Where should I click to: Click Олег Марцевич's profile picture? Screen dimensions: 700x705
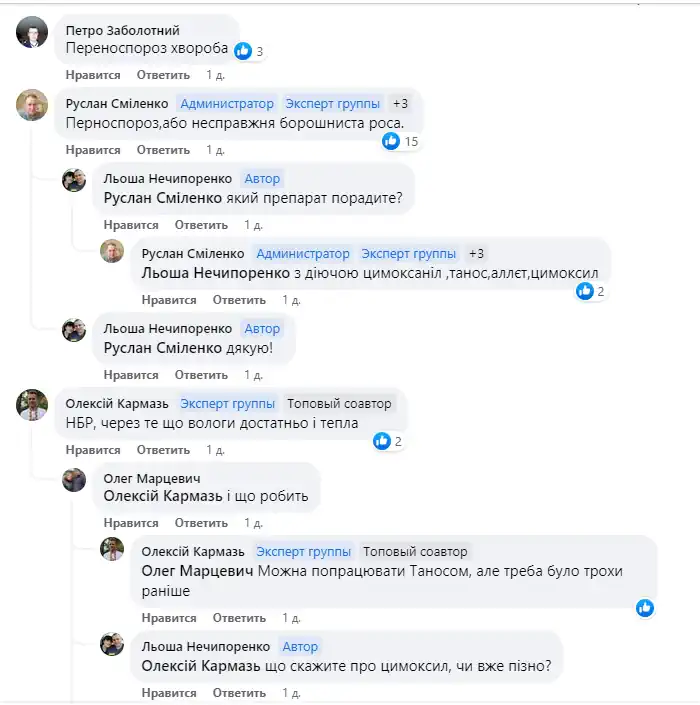point(74,480)
